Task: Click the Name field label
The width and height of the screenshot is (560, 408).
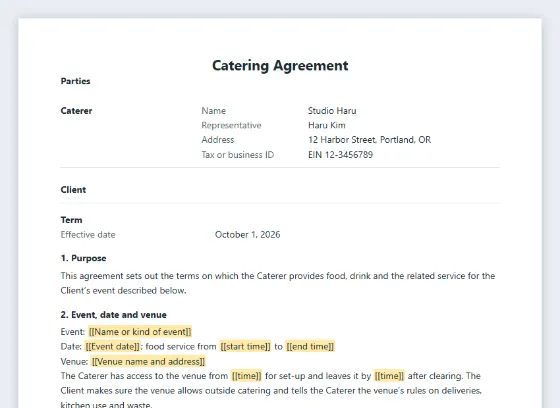Action: 214,111
